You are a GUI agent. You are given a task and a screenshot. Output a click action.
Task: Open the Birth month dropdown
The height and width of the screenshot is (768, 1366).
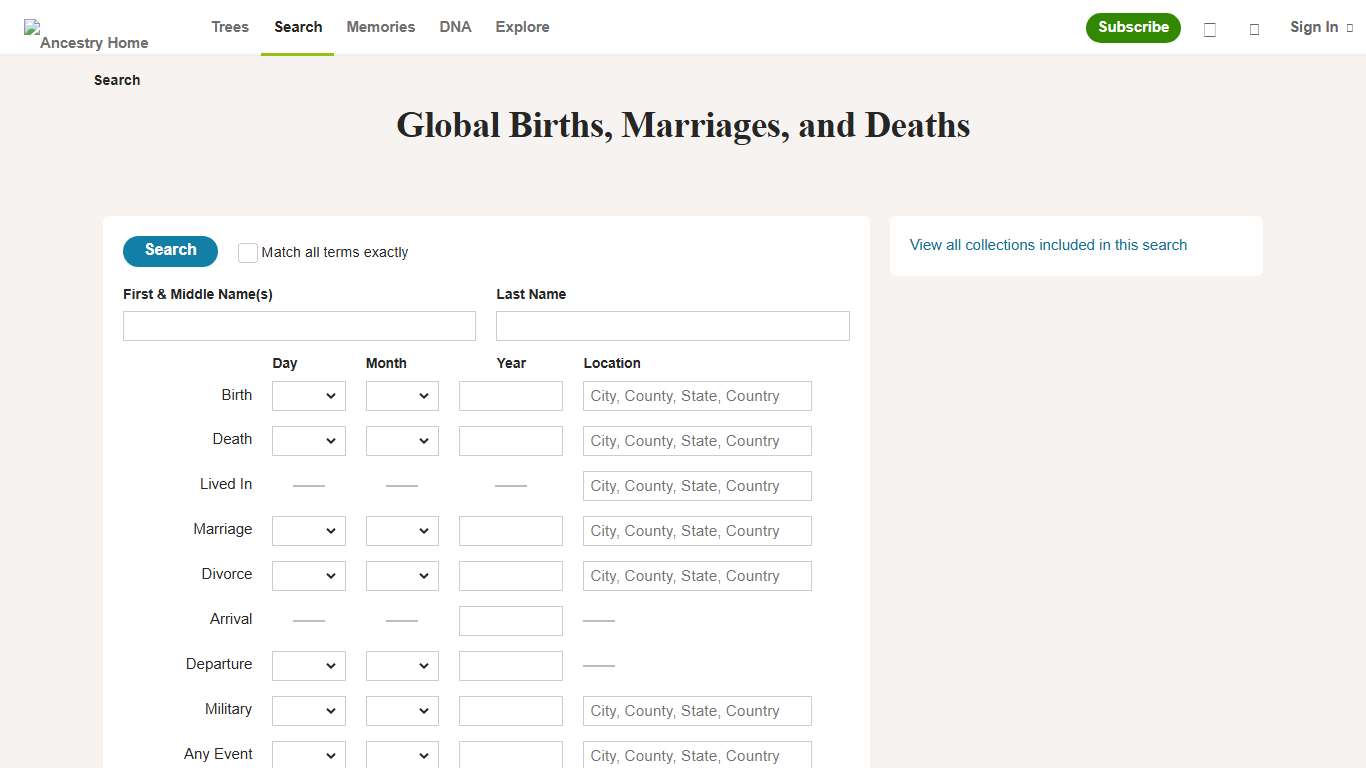click(x=401, y=395)
